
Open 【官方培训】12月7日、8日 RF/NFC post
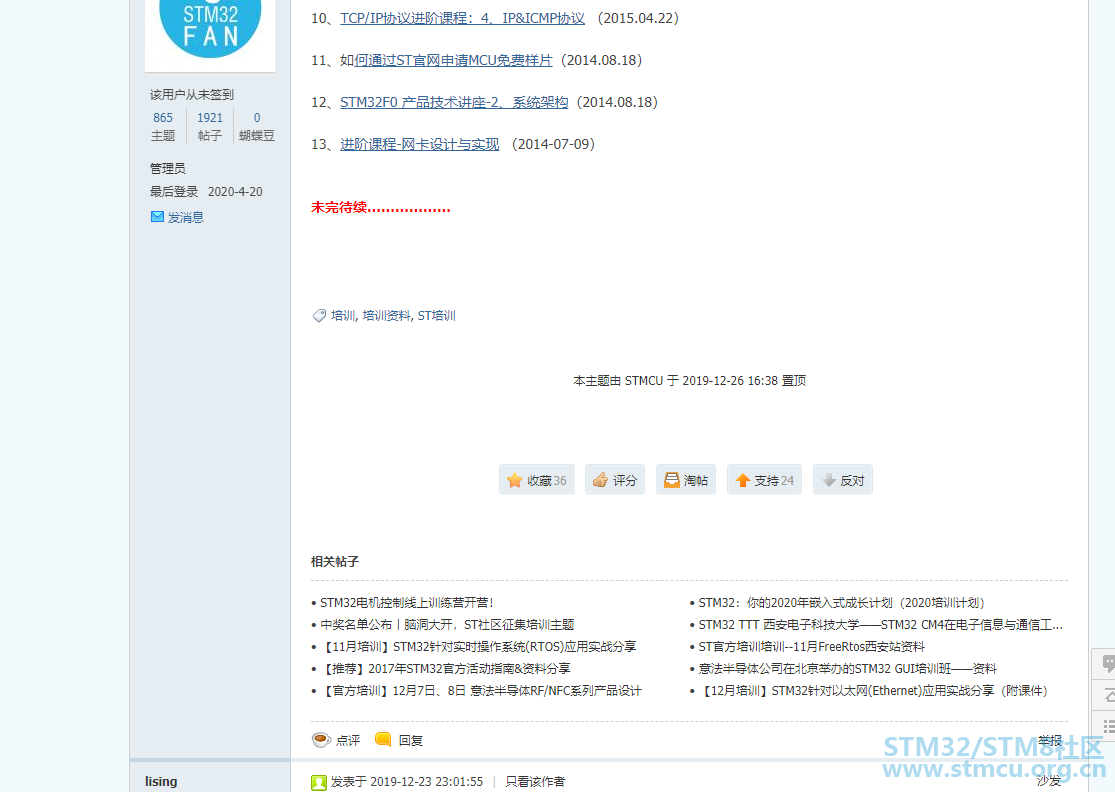click(481, 691)
